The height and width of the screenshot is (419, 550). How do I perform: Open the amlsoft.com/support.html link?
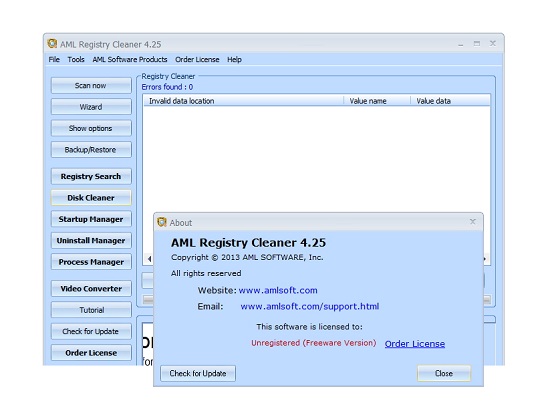[309, 306]
